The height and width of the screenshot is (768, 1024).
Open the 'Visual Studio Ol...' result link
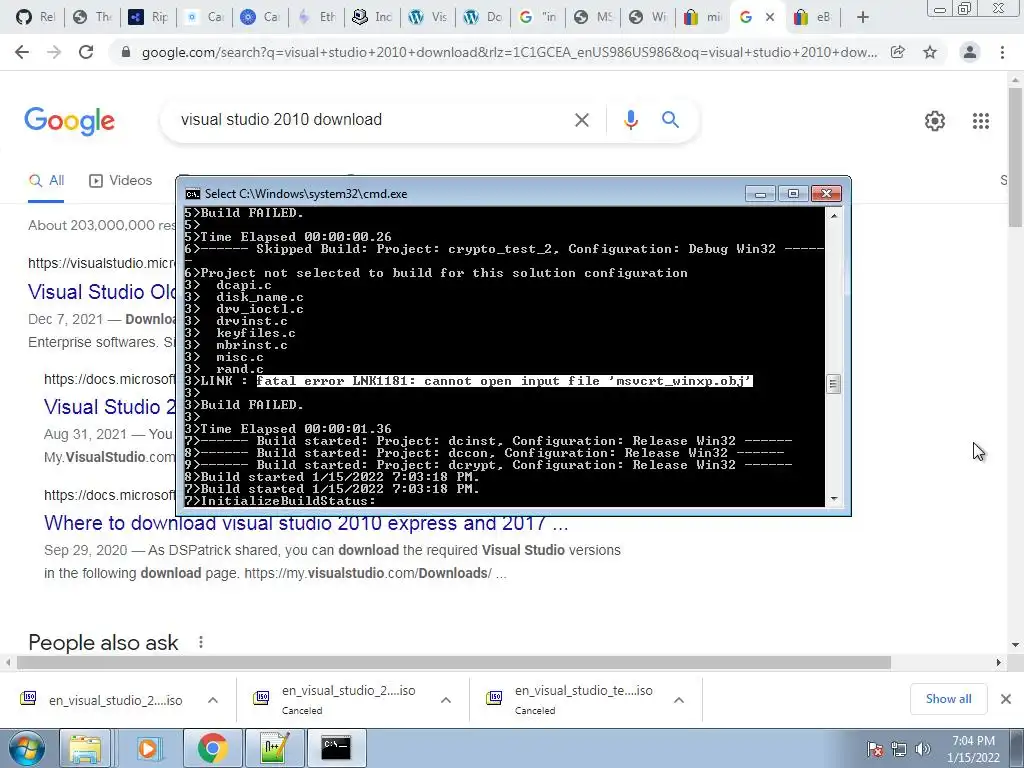pyautogui.click(x=102, y=292)
